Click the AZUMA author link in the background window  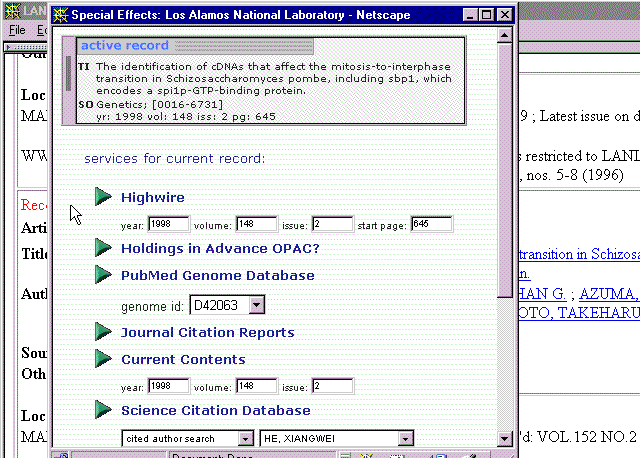(608, 293)
